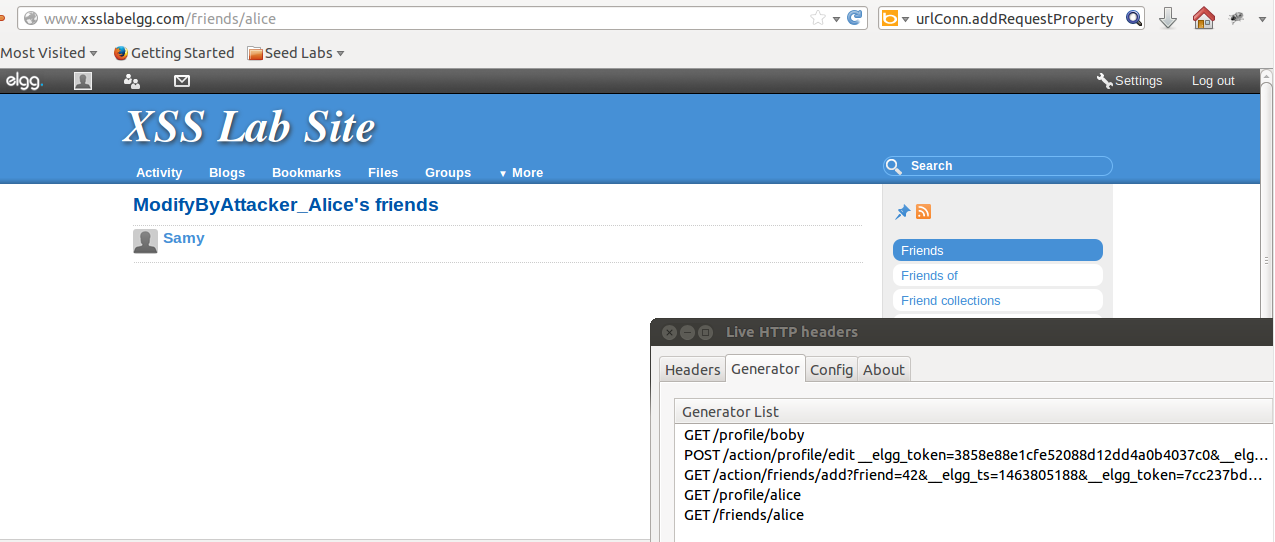
Task: Open Samy's profile link
Action: 184,238
